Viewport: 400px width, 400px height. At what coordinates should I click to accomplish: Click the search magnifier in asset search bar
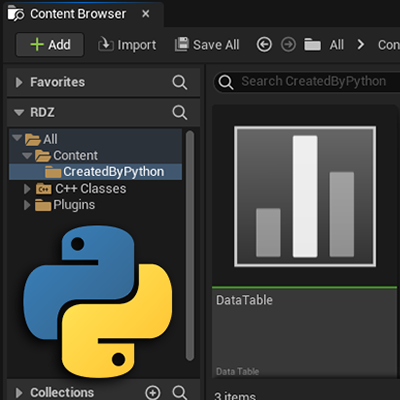[226, 82]
